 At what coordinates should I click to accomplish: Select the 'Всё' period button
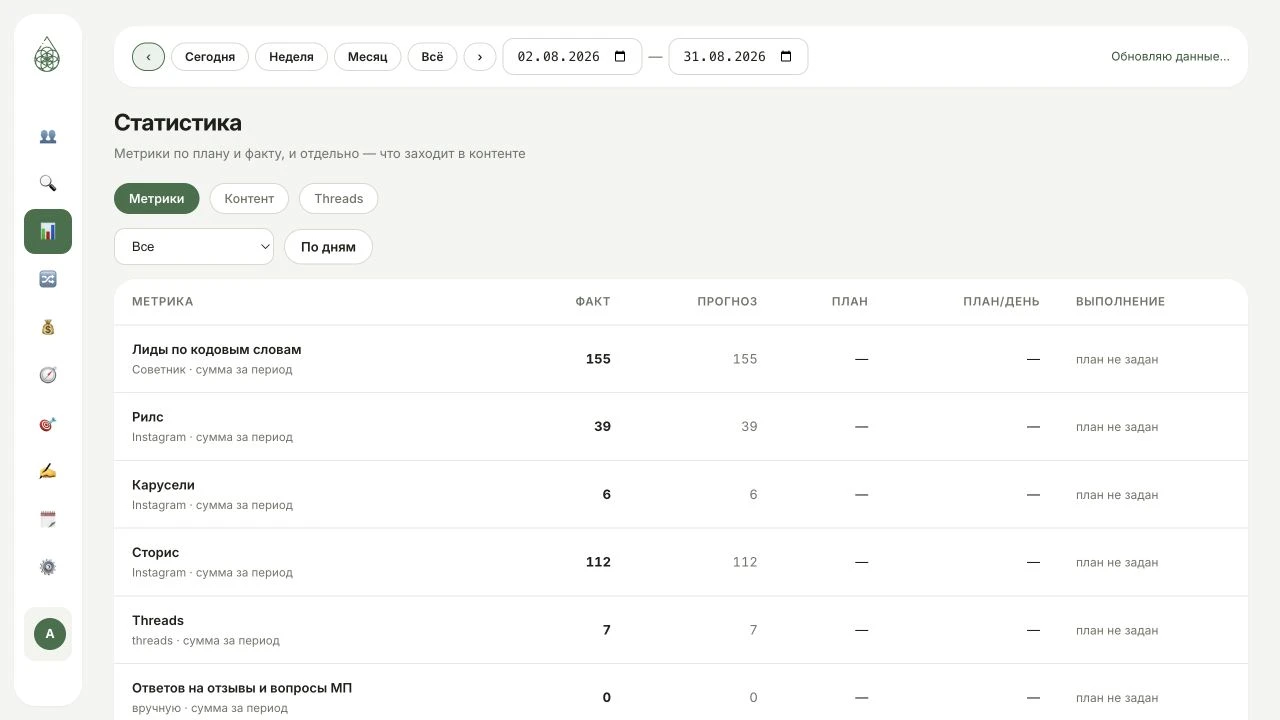tap(432, 57)
